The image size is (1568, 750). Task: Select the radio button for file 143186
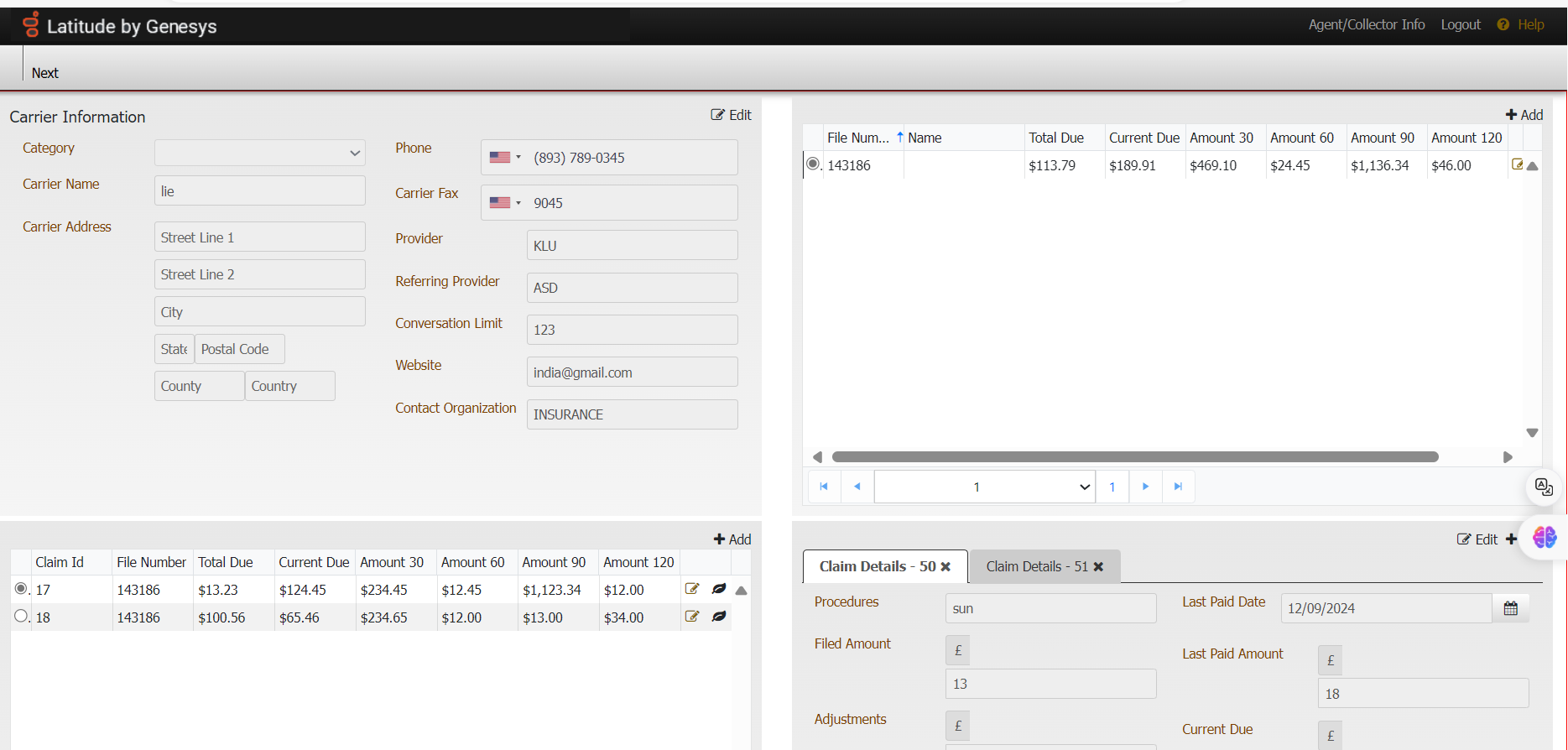[x=812, y=164]
